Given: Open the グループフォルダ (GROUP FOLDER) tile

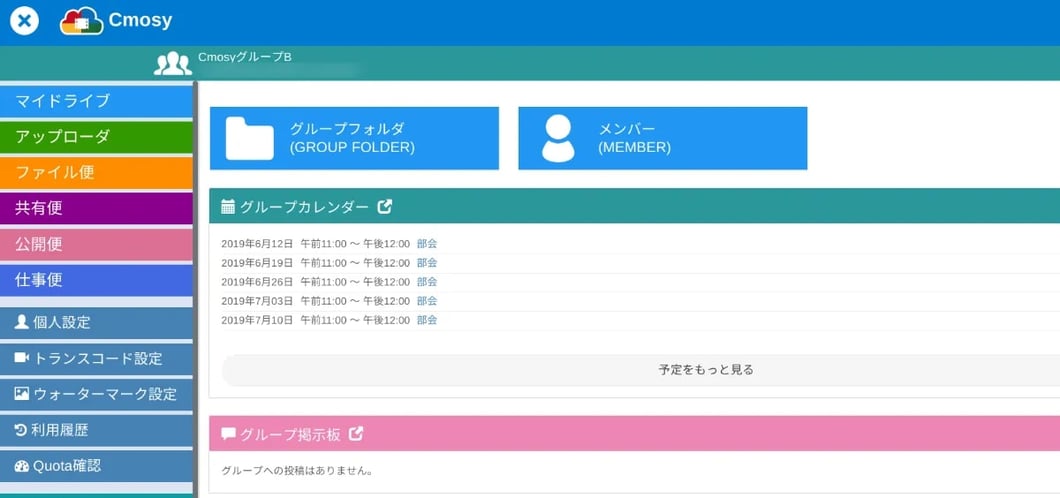Looking at the screenshot, I should [354, 138].
